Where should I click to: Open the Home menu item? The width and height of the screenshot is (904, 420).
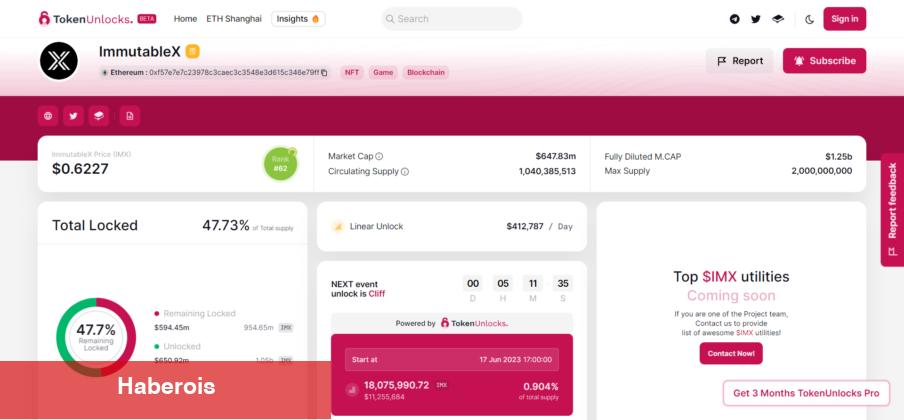pyautogui.click(x=185, y=18)
